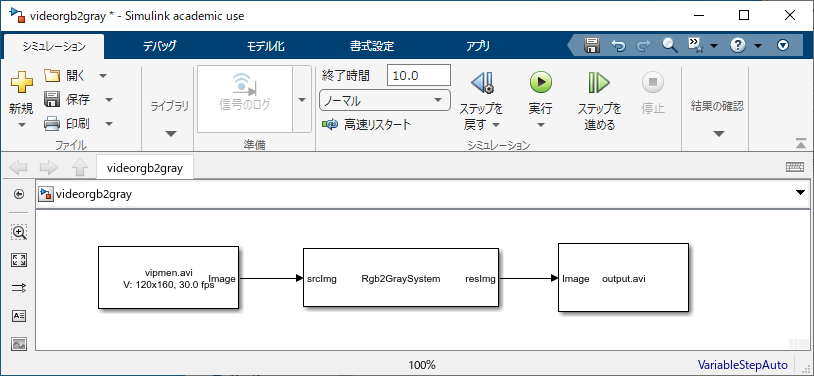Click the Step Forward (ステップを進める) icon

599,82
